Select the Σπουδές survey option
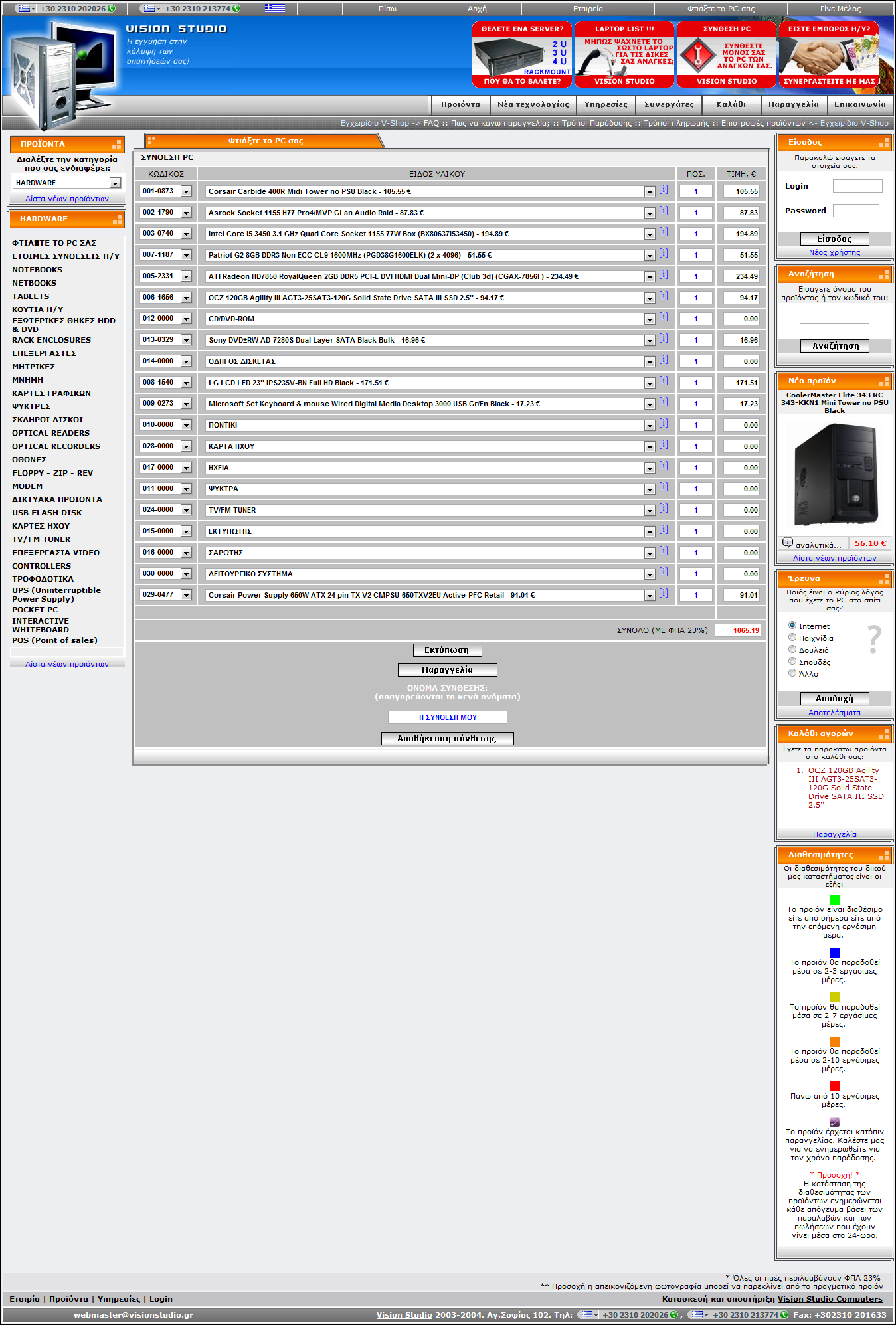Screen dimensions: 896x1325 coord(792,661)
